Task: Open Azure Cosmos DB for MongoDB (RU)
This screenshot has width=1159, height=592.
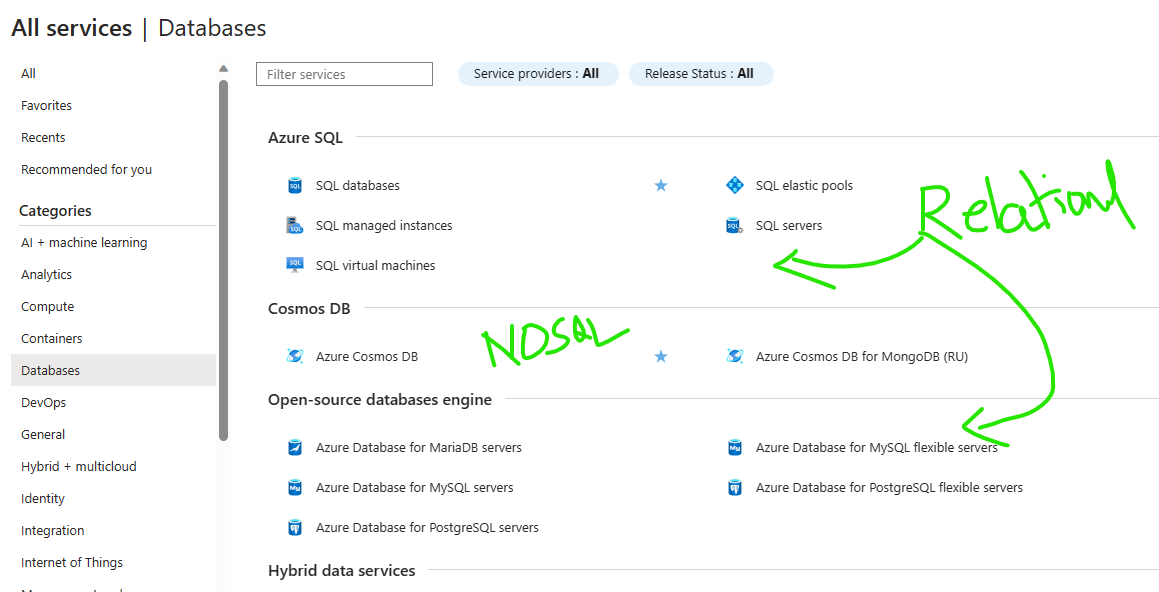Action: 862,356
